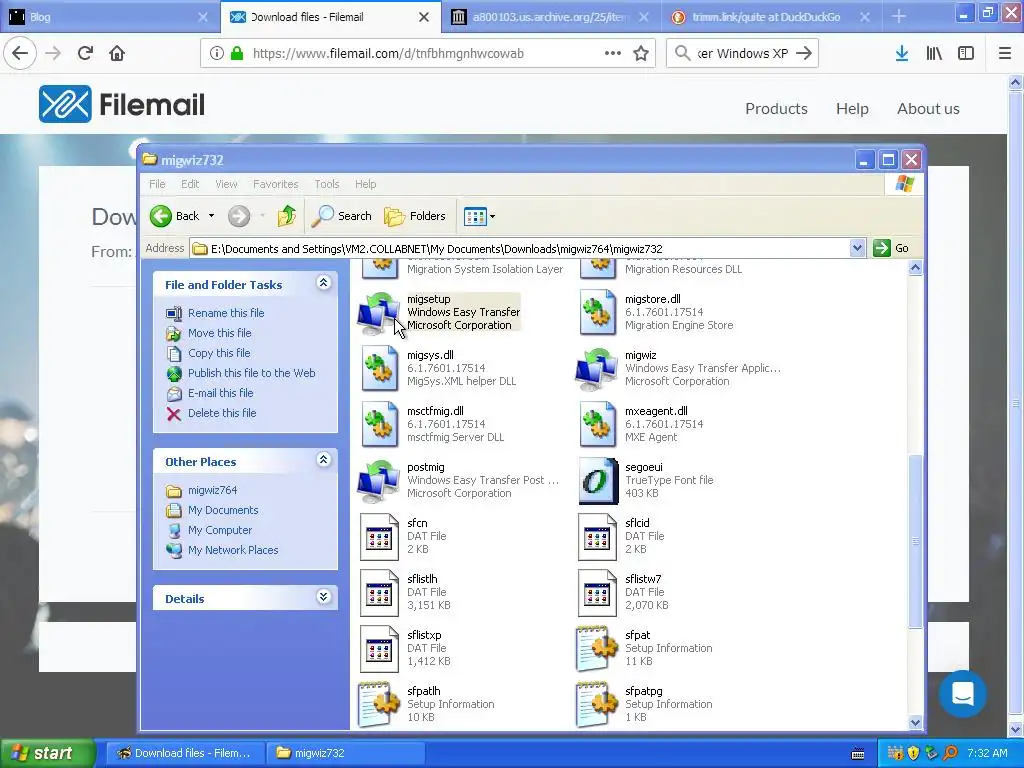Switch to the Blog browser tab
Viewport: 1024px width, 768px height.
tap(110, 17)
